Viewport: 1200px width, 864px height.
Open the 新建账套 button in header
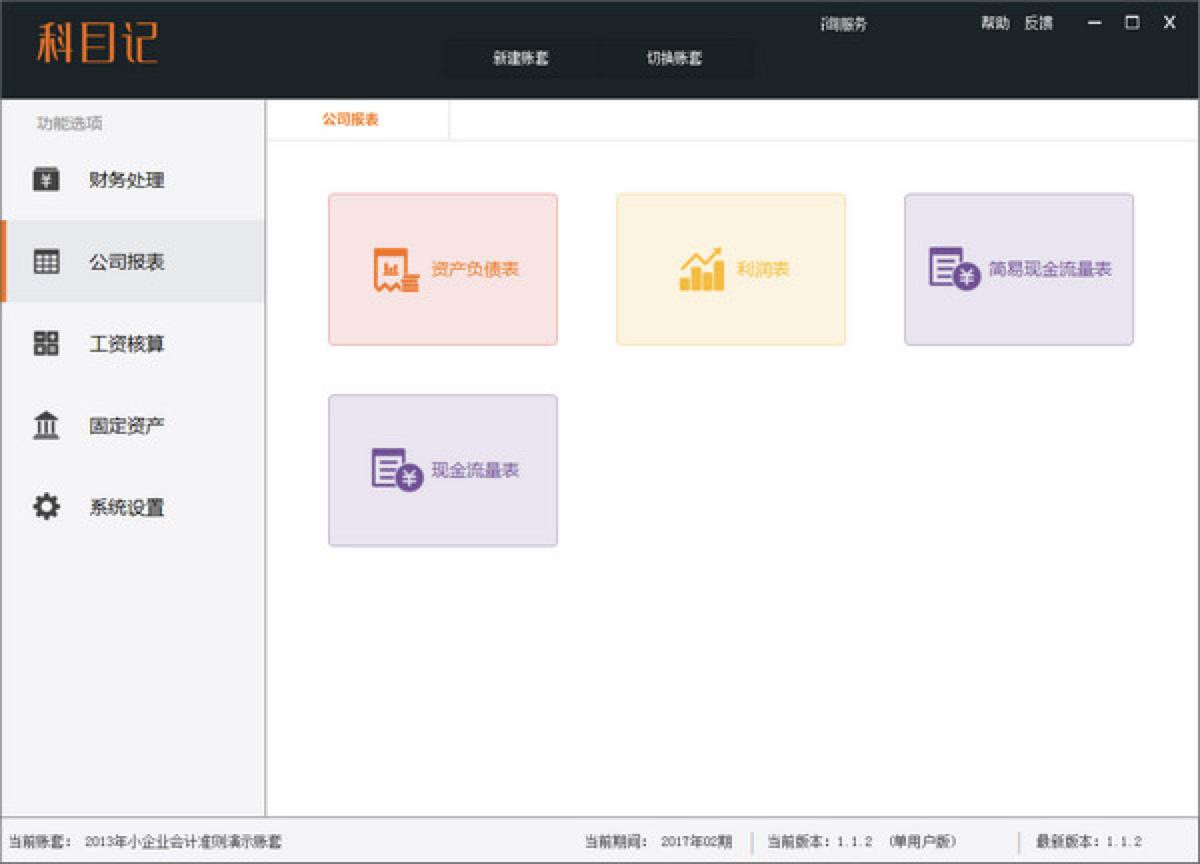coord(521,58)
